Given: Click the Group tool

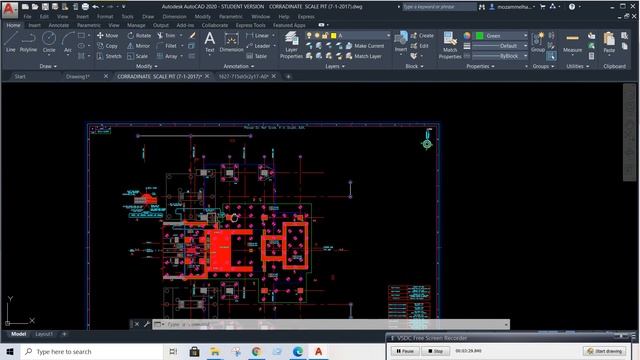Looking at the screenshot, I should click(538, 42).
